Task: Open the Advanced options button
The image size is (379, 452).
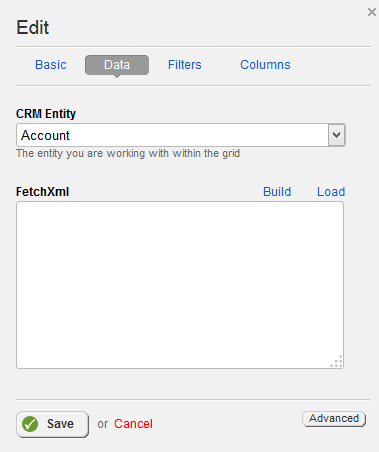Action: pos(334,419)
